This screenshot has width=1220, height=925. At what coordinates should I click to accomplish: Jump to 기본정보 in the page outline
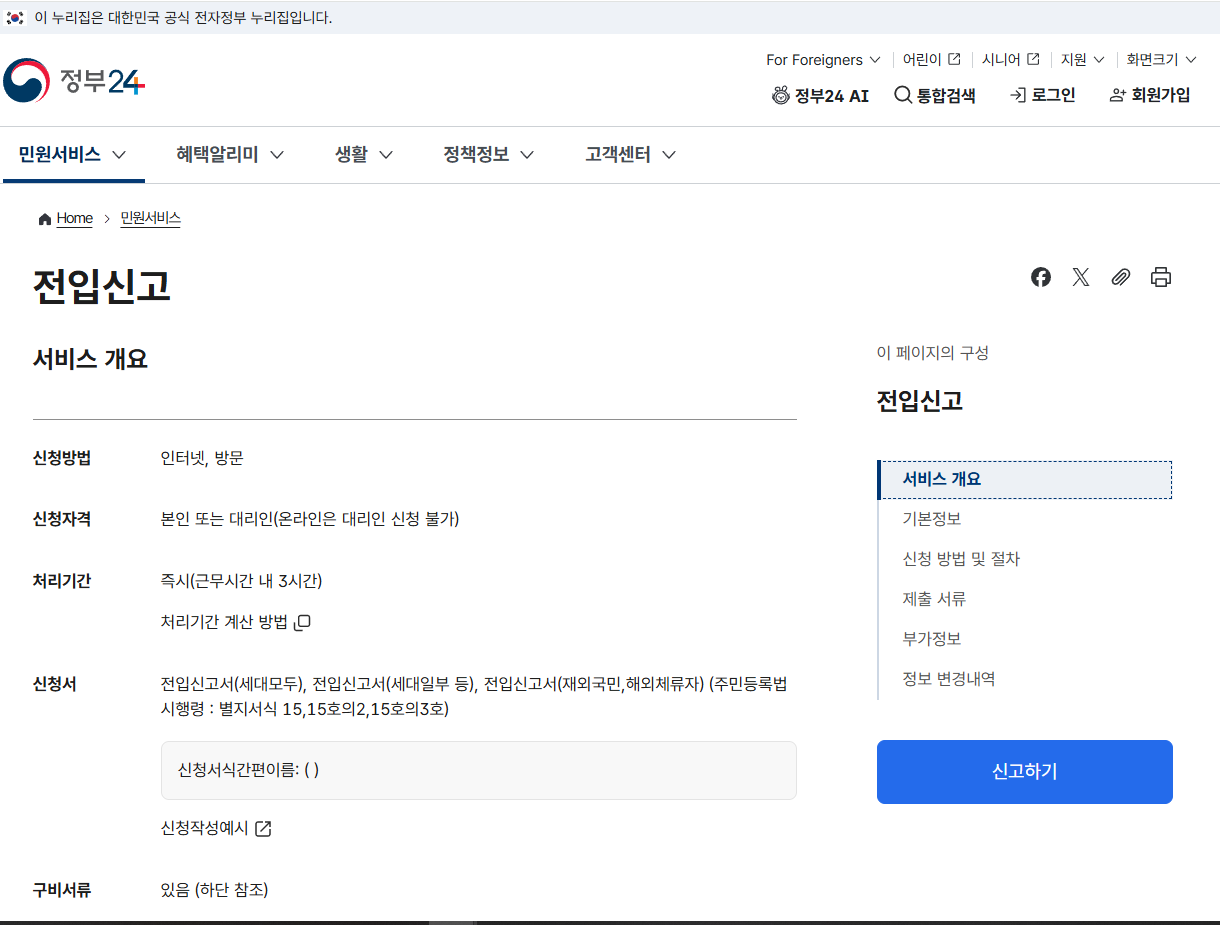pyautogui.click(x=930, y=519)
